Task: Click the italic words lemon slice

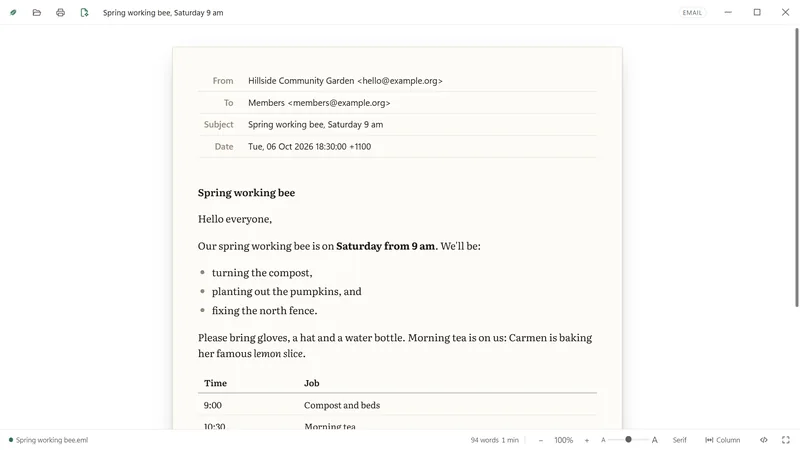Action: click(x=278, y=354)
